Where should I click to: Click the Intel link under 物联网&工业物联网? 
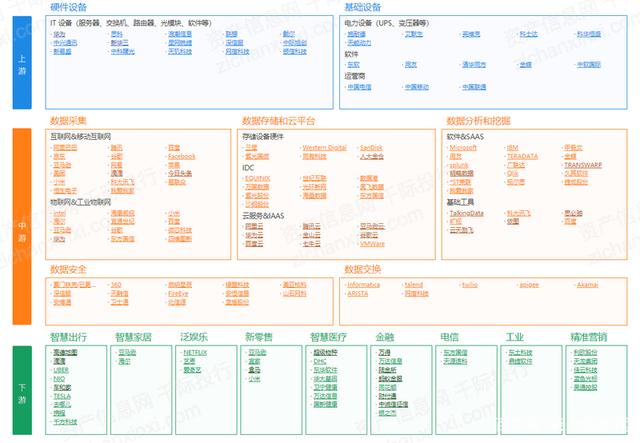click(x=59, y=213)
